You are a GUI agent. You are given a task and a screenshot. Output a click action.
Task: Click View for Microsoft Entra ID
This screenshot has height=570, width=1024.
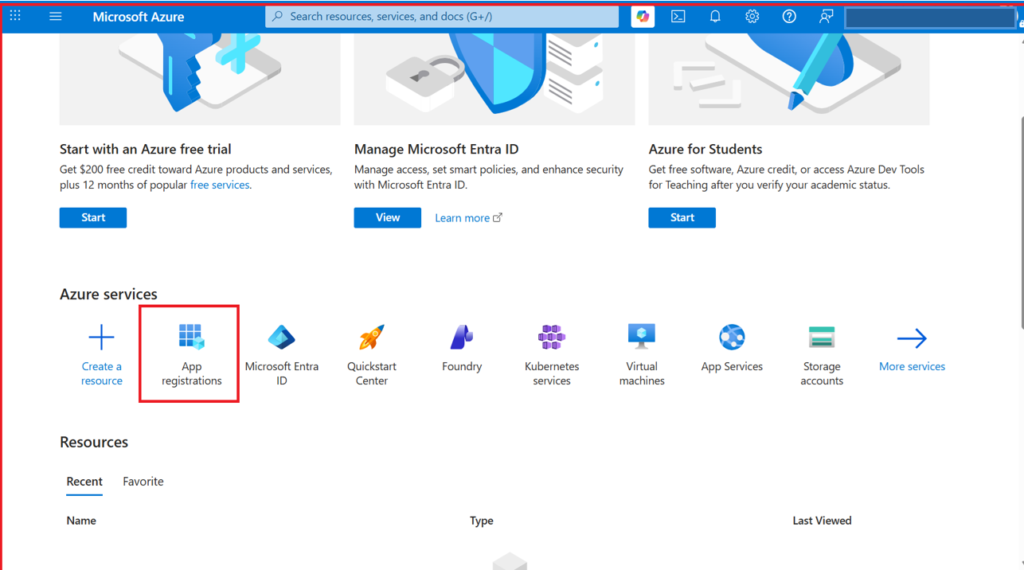(x=387, y=217)
